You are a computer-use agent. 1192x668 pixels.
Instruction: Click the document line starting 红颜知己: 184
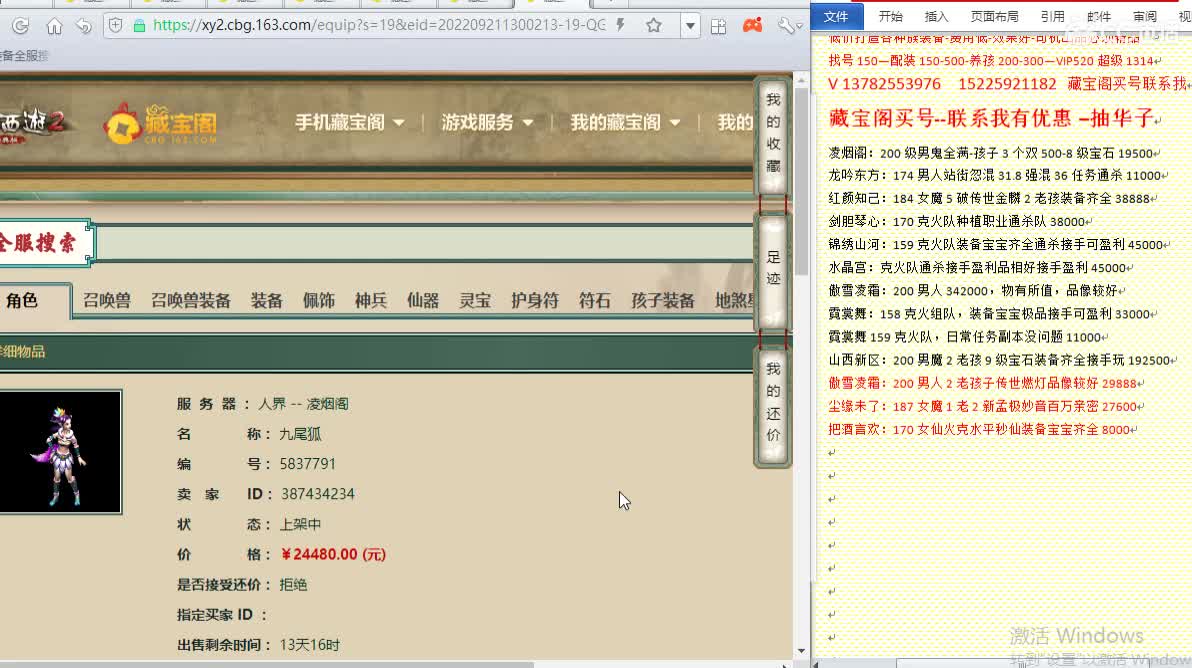(x=991, y=198)
